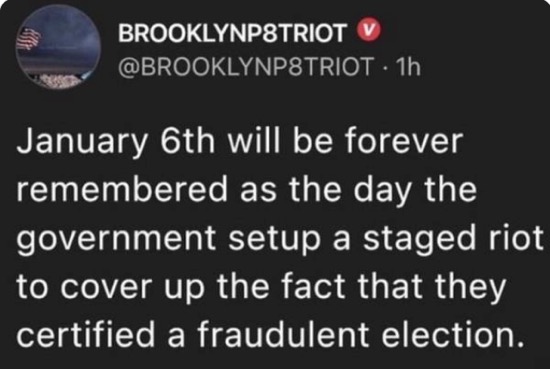550x369 pixels.
Task: Click the word "government" in the post
Action: (115, 239)
